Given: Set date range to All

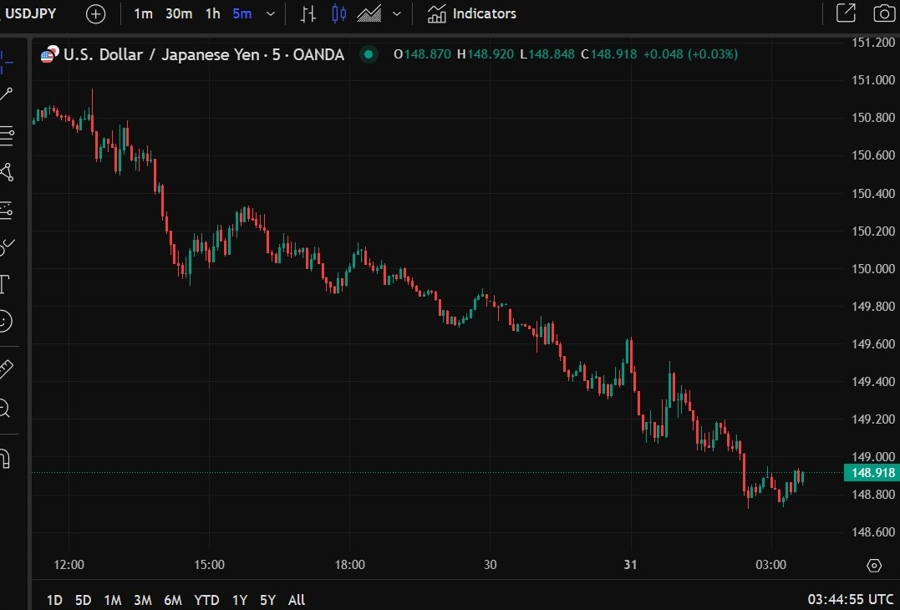Looking at the screenshot, I should pyautogui.click(x=296, y=600).
